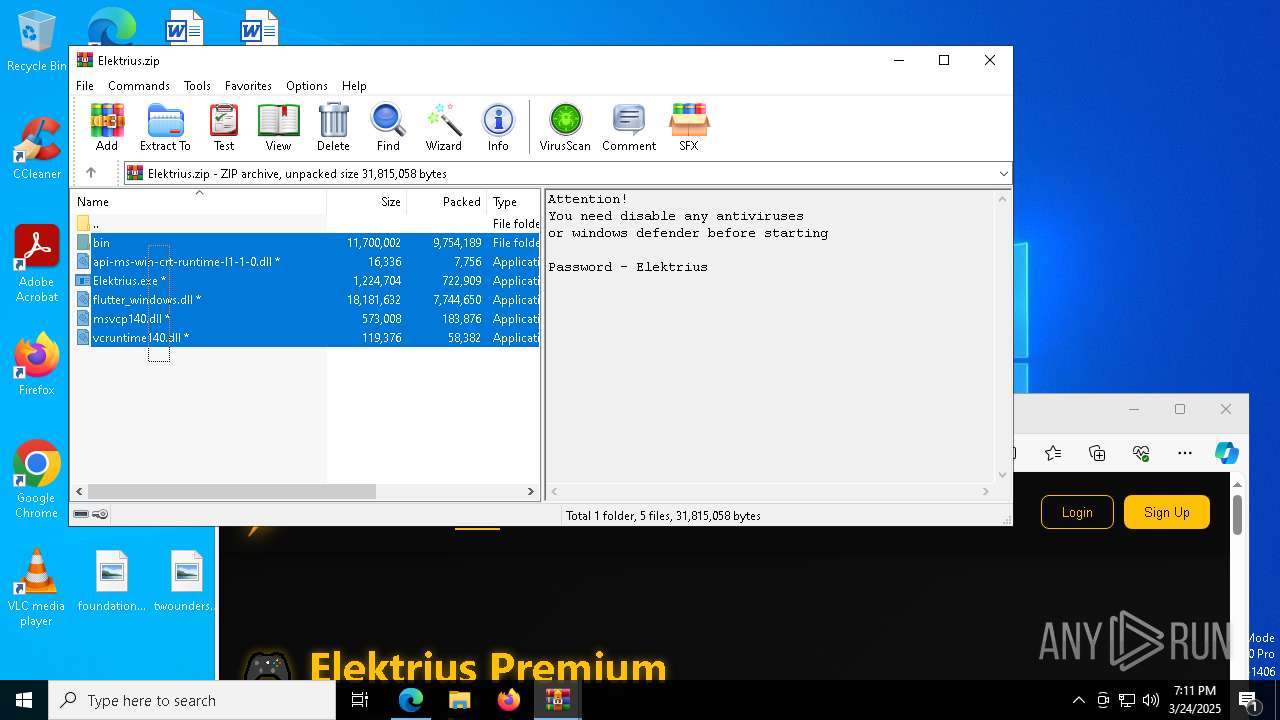Open File Explorer from the taskbar
Screen dimensions: 1280x720
pos(459,700)
